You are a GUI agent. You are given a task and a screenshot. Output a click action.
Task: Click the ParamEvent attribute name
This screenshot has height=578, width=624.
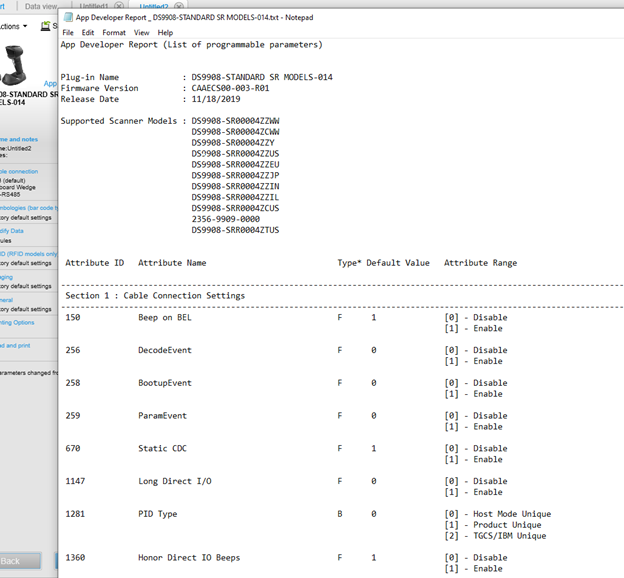coord(162,416)
